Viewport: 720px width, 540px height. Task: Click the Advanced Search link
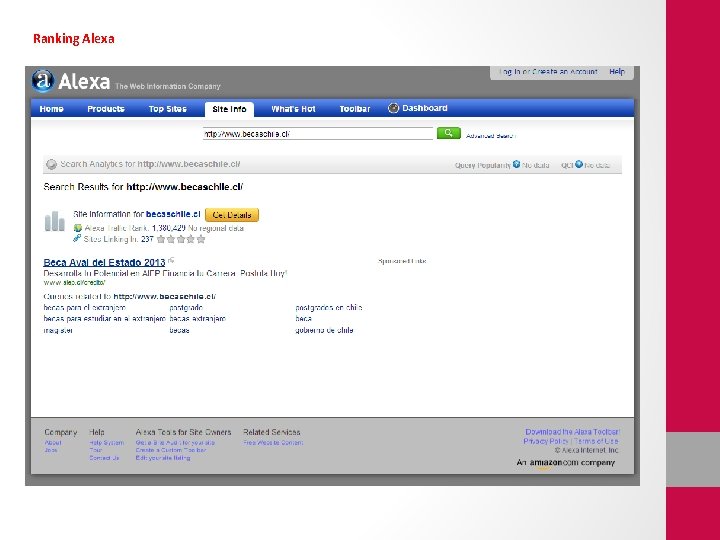(491, 136)
